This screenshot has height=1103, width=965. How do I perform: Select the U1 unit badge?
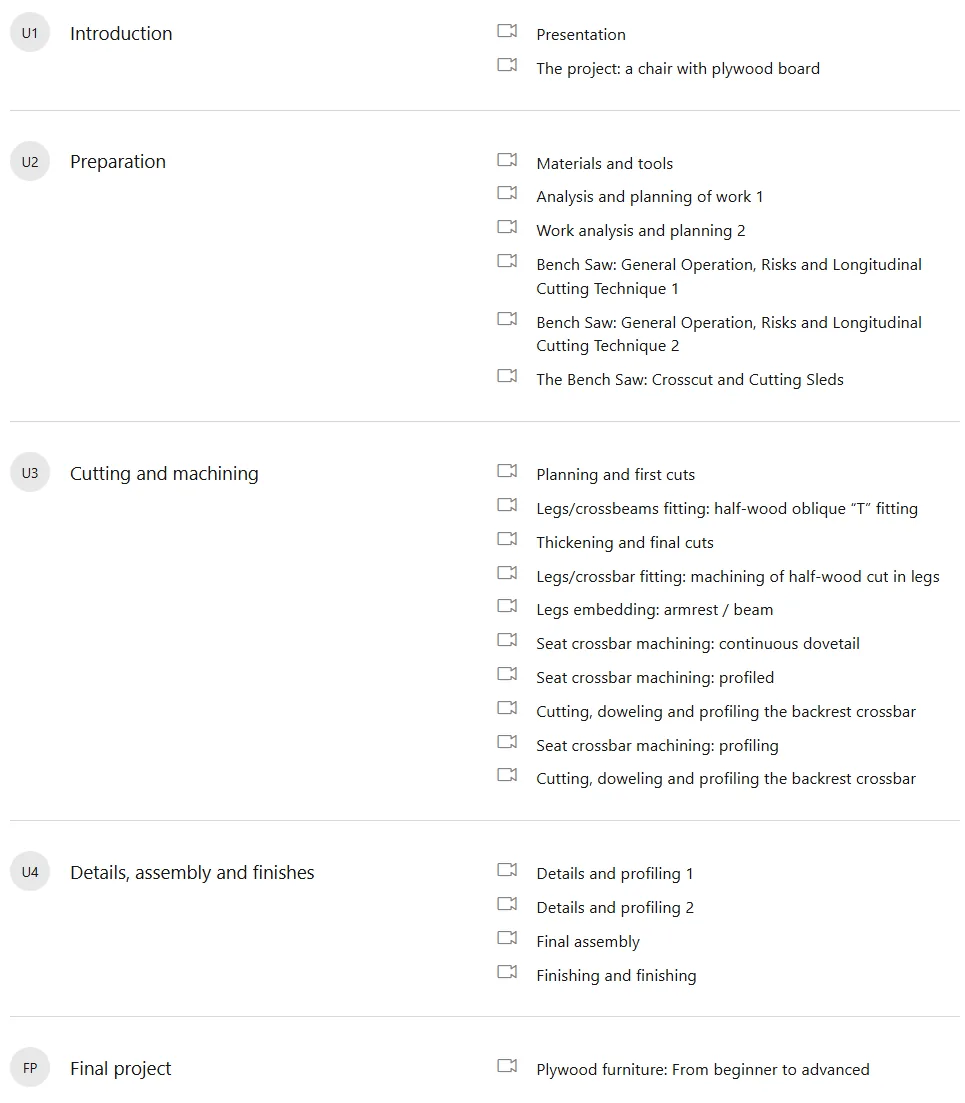tap(30, 33)
